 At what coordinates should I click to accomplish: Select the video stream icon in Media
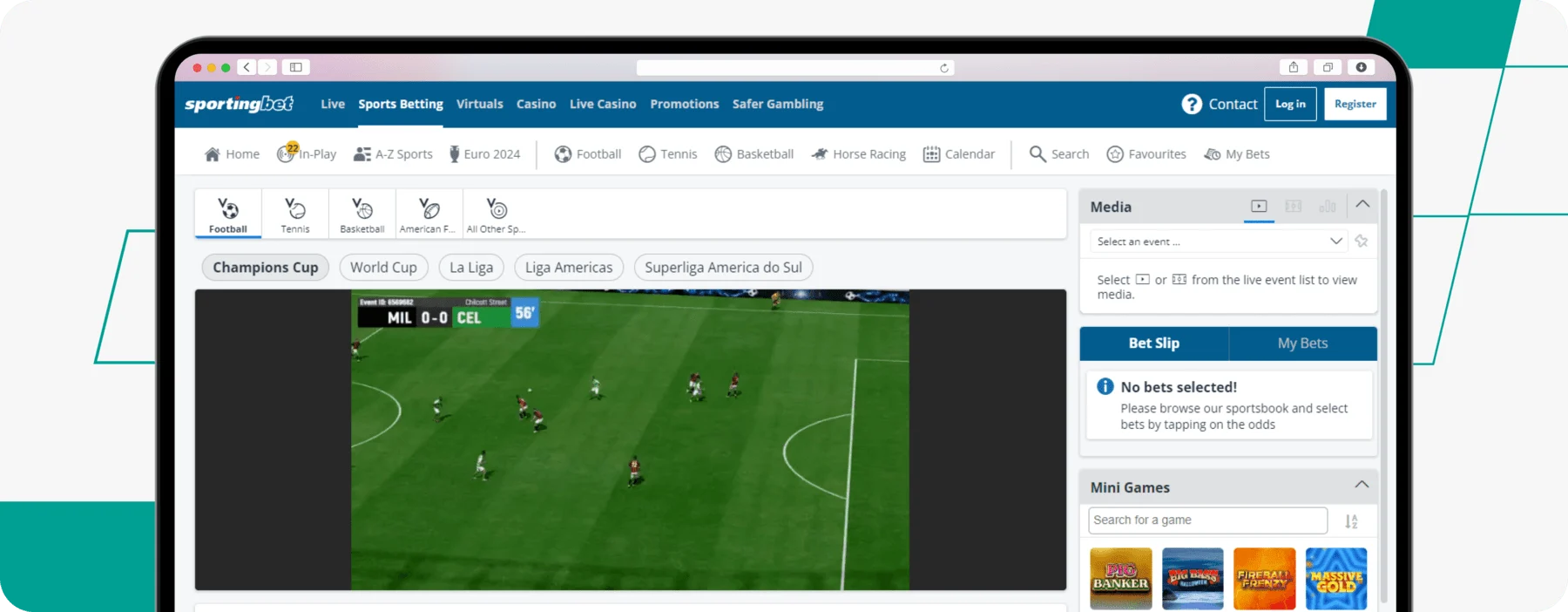(1259, 207)
